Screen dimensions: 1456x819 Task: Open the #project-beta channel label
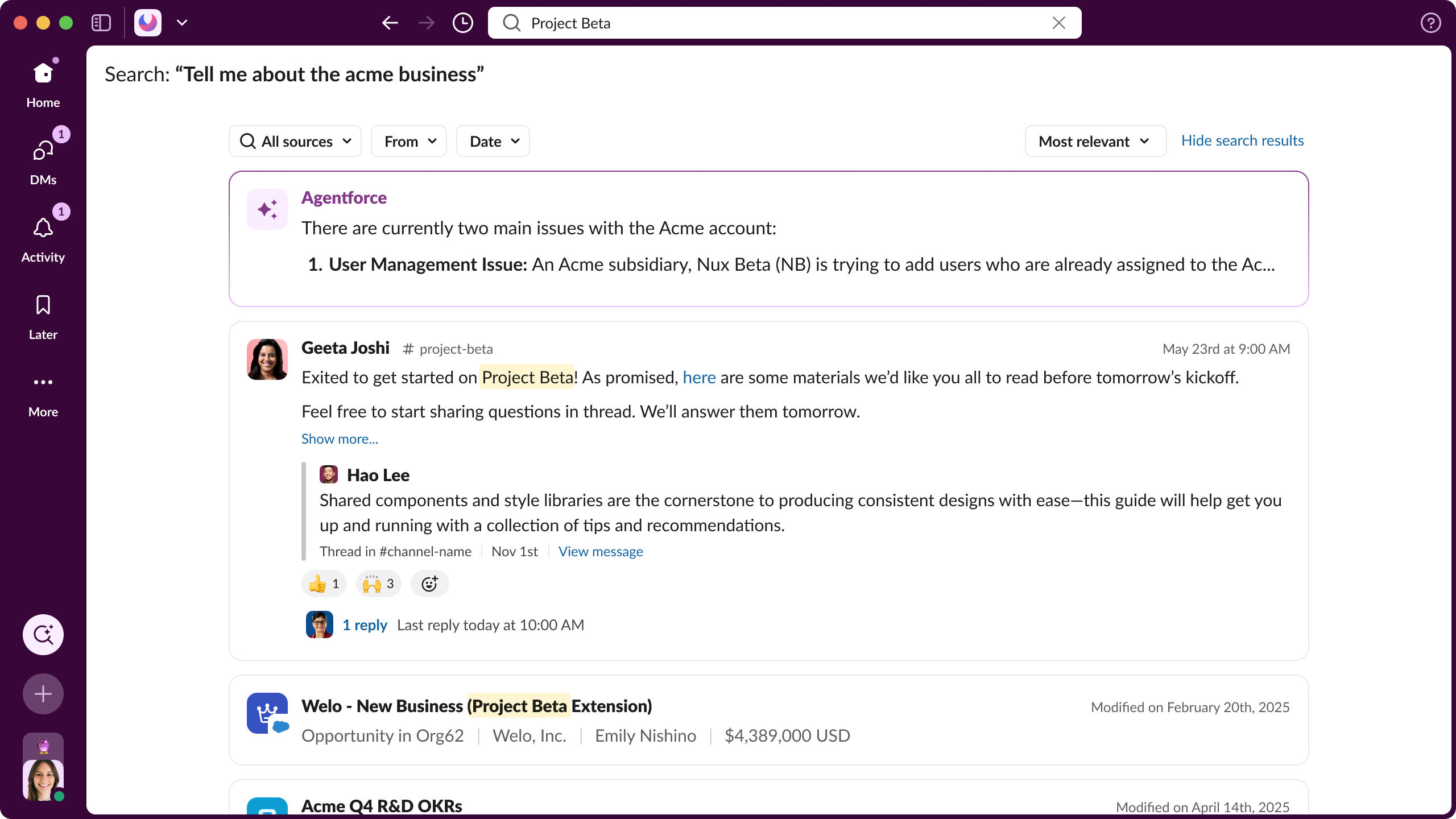pos(448,349)
